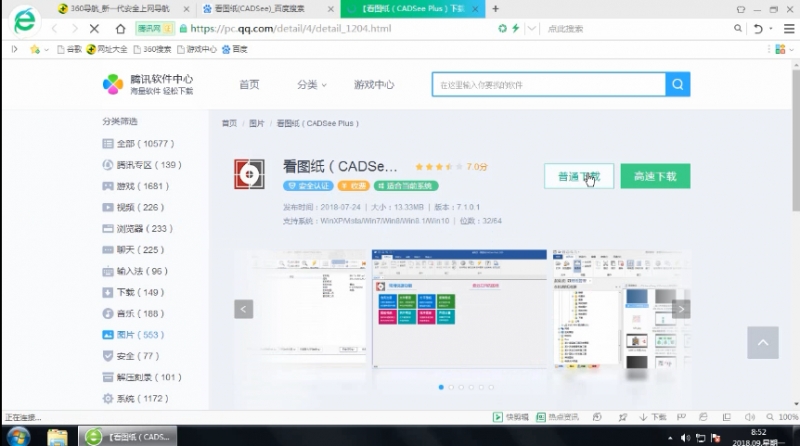Select the 游戏 (1681) category

(136, 186)
